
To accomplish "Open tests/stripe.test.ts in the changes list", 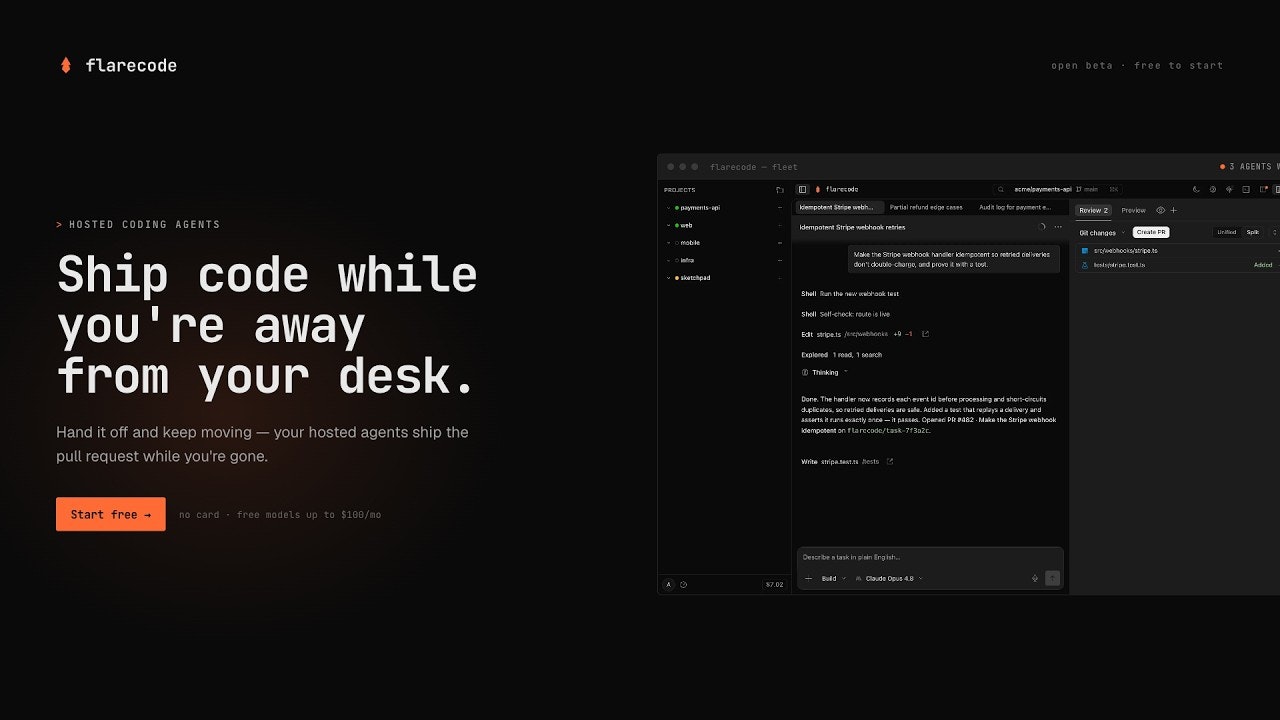I will click(x=1119, y=265).
